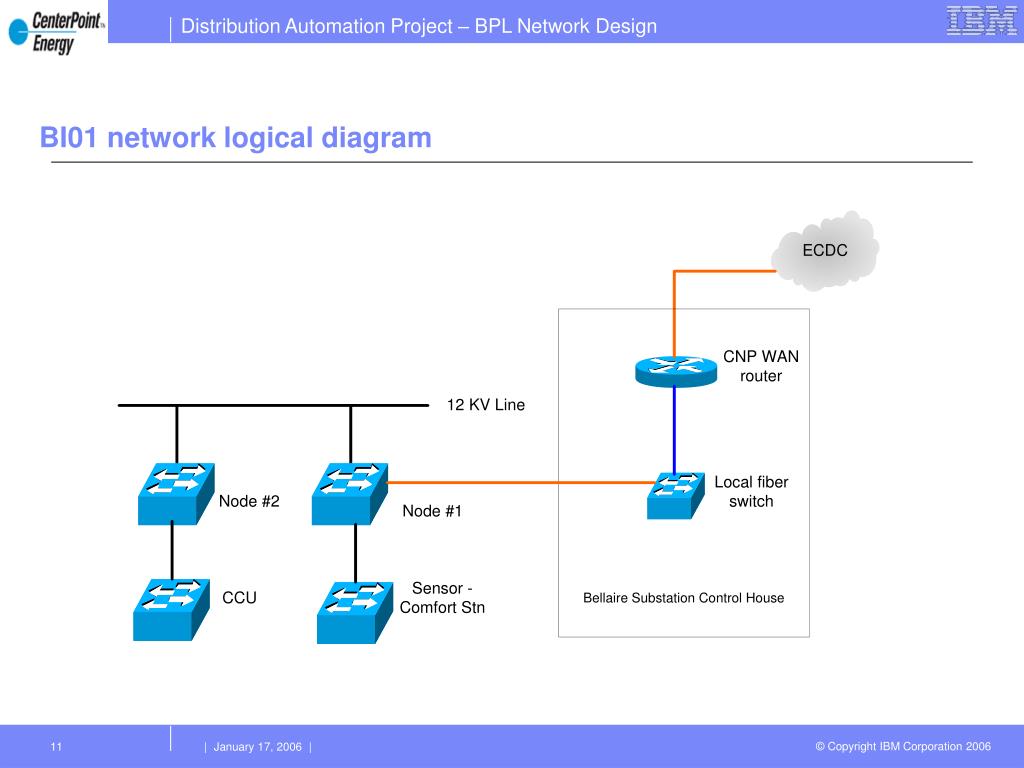Select the Bellaire Substation Control House label
This screenshot has width=1024, height=768.
(684, 598)
